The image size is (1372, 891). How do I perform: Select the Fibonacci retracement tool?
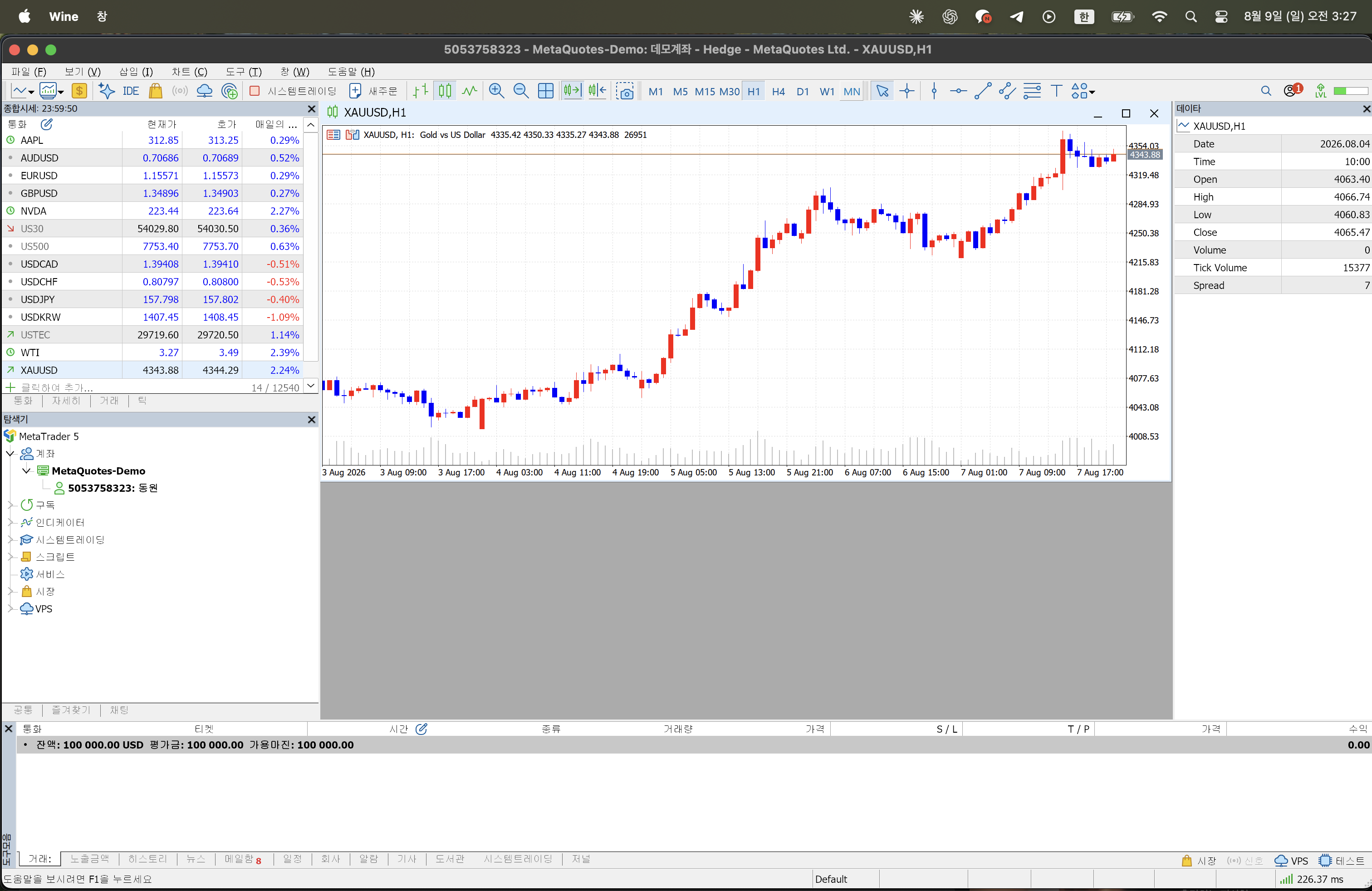click(1032, 90)
